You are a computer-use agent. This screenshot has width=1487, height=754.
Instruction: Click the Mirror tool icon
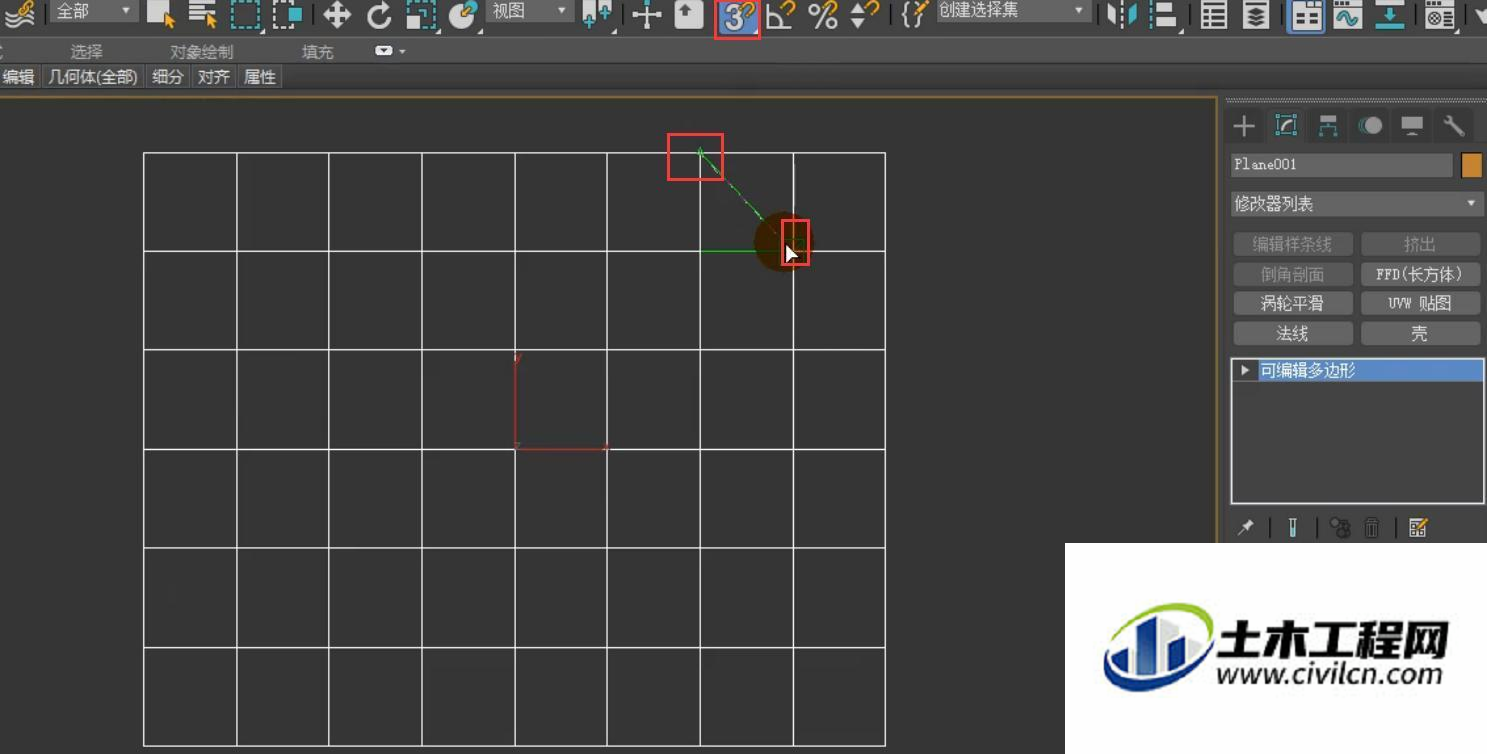click(x=1122, y=14)
